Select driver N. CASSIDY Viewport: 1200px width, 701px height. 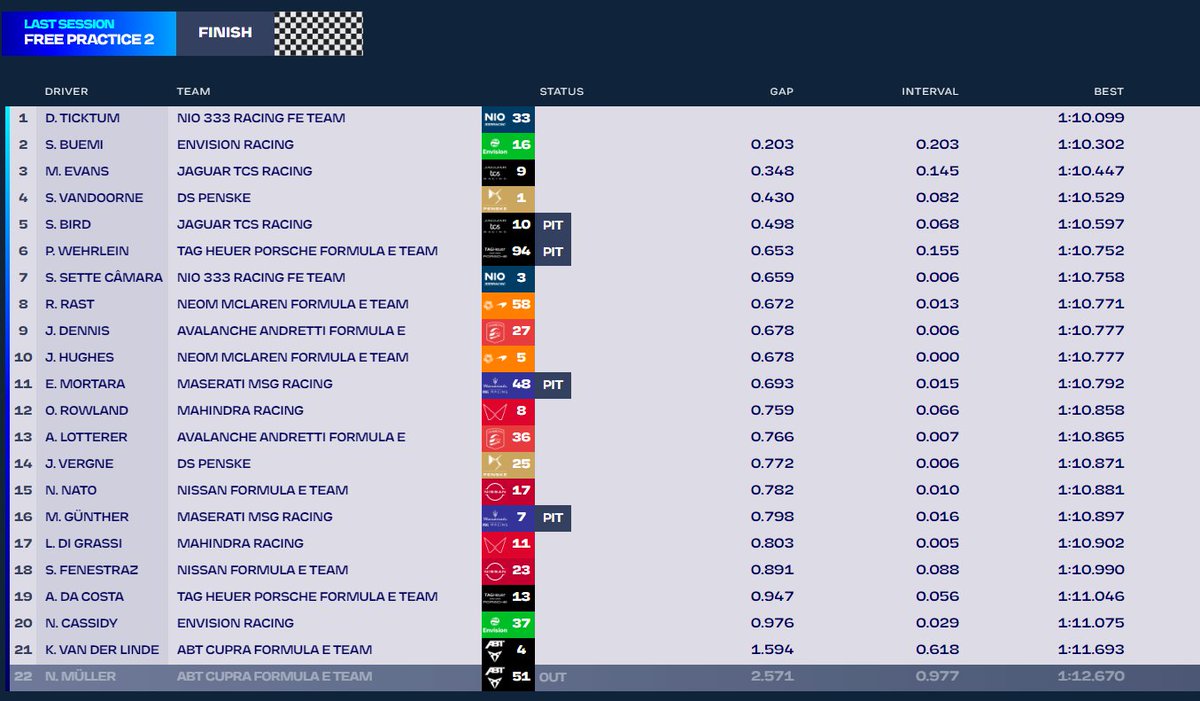[80, 623]
